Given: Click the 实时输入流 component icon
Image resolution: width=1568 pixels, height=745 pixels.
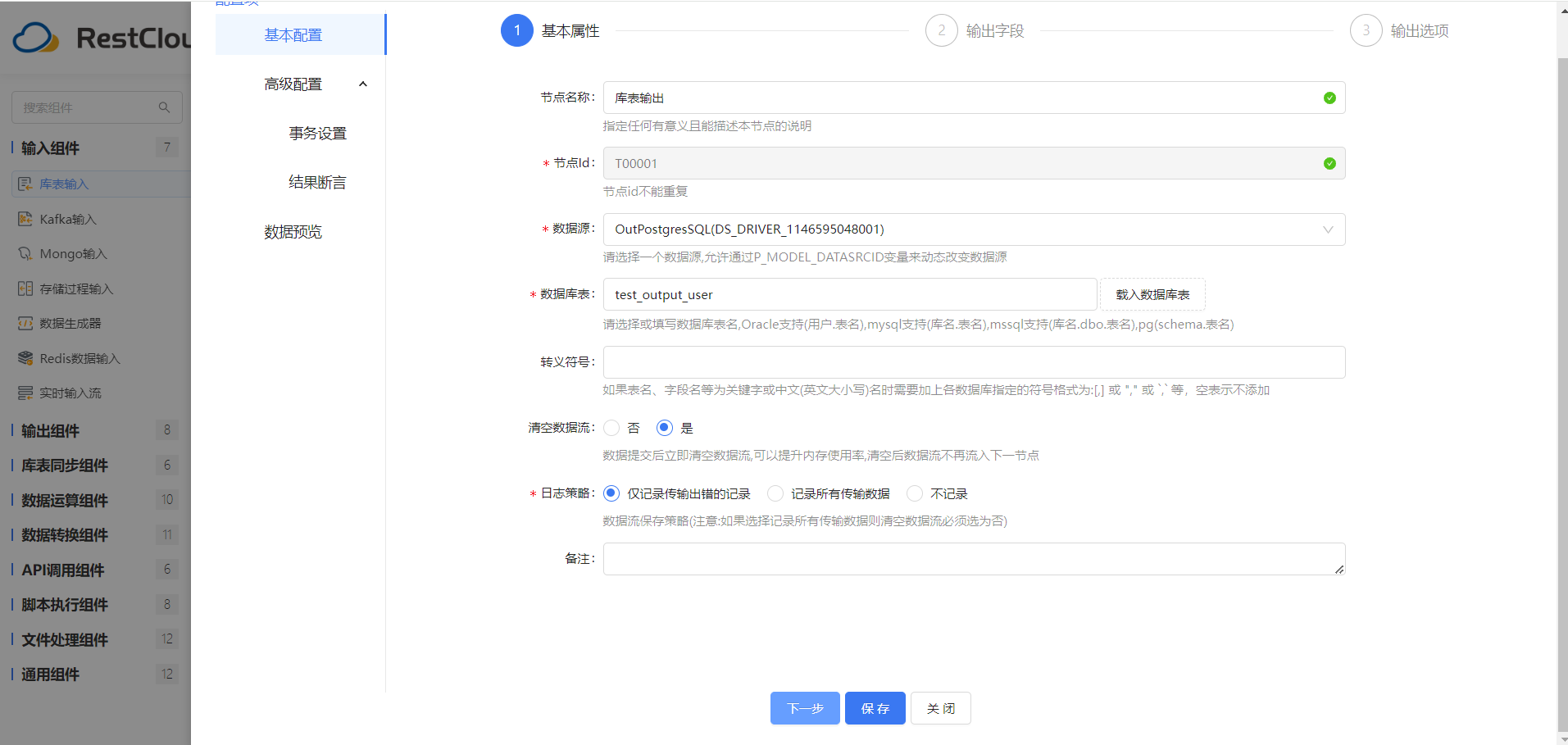Looking at the screenshot, I should 25,393.
